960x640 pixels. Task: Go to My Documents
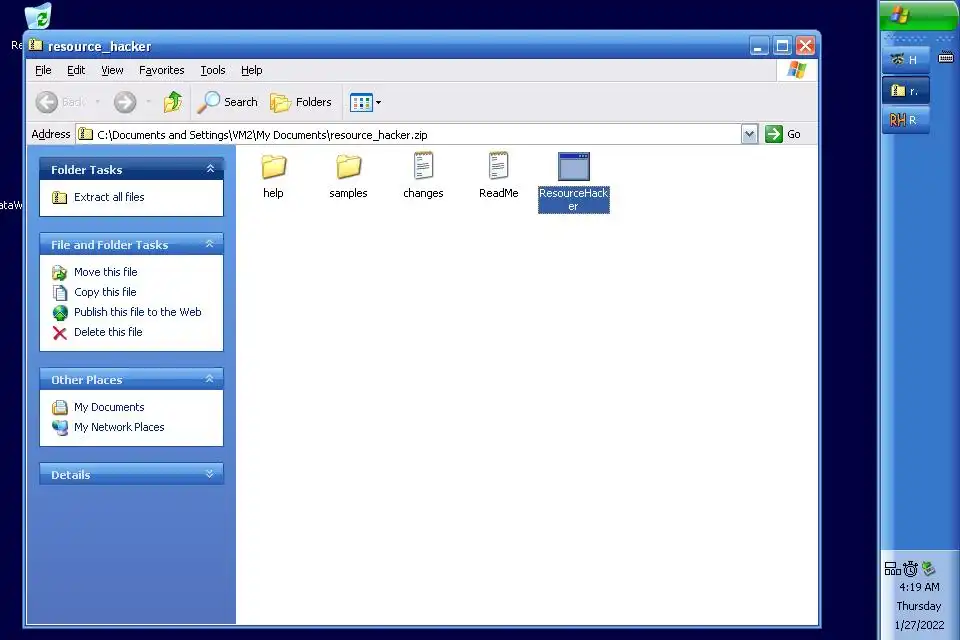tap(109, 407)
